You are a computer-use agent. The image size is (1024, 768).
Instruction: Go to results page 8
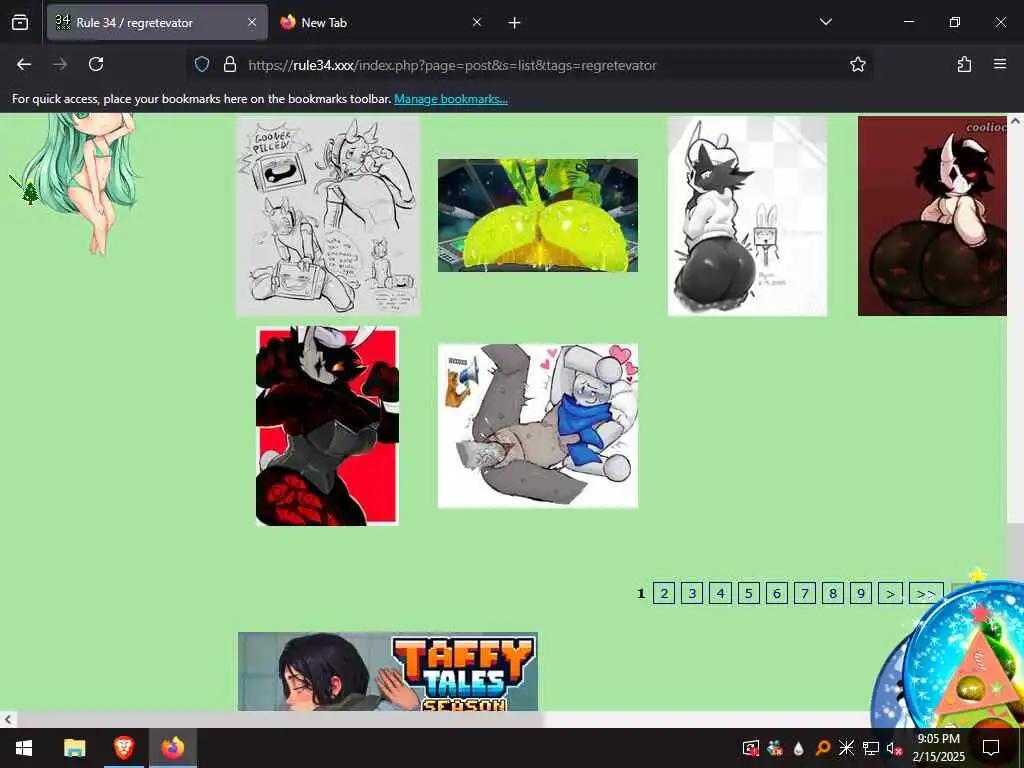click(833, 593)
